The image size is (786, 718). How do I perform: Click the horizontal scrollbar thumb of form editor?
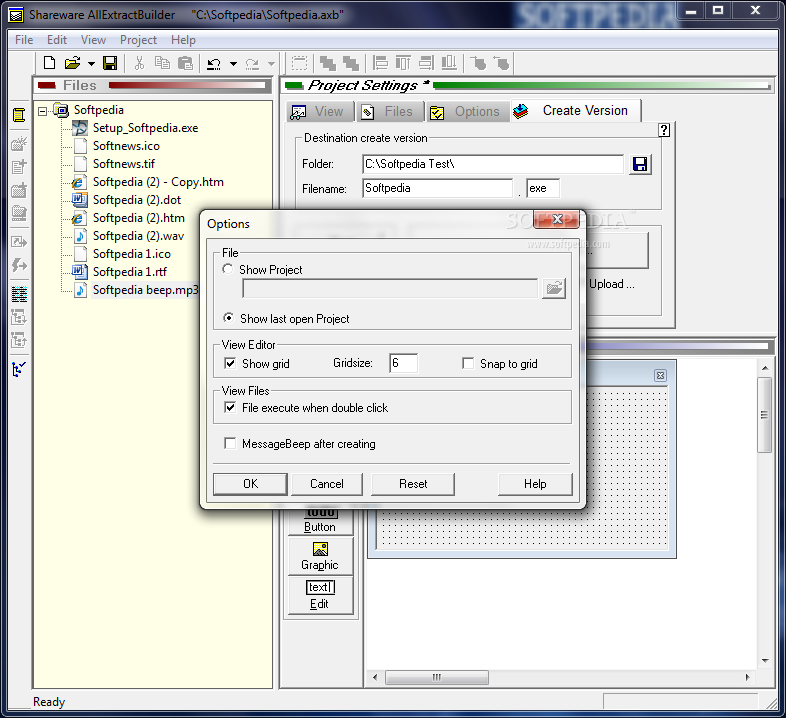pos(437,677)
